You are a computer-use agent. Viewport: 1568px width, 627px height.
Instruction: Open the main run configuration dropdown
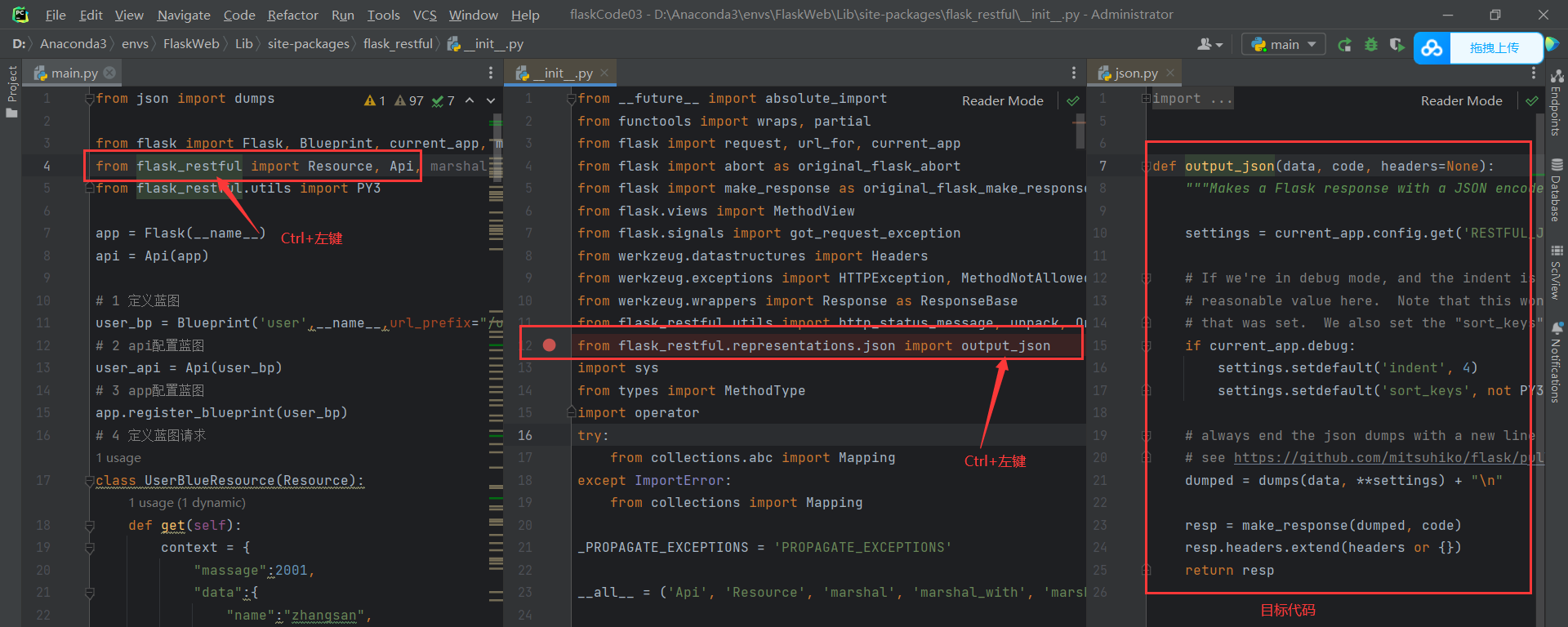(x=1283, y=44)
